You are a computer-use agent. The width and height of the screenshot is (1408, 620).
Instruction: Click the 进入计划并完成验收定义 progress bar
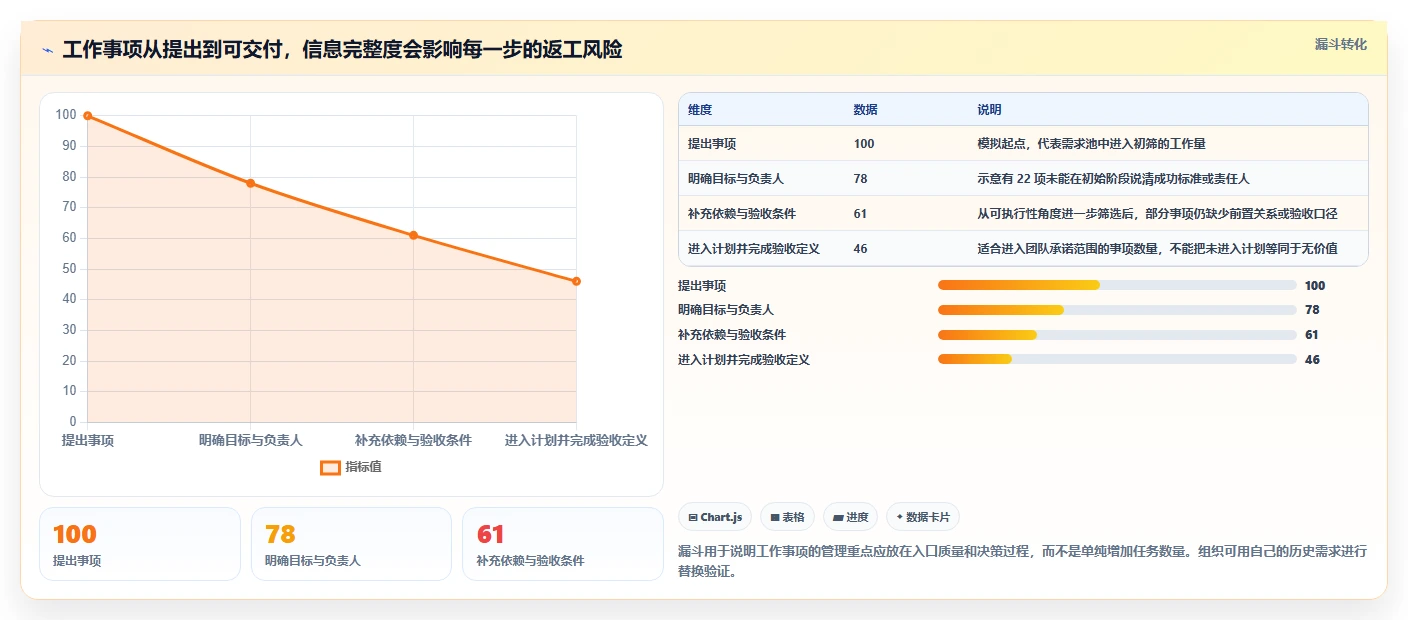pos(1117,359)
